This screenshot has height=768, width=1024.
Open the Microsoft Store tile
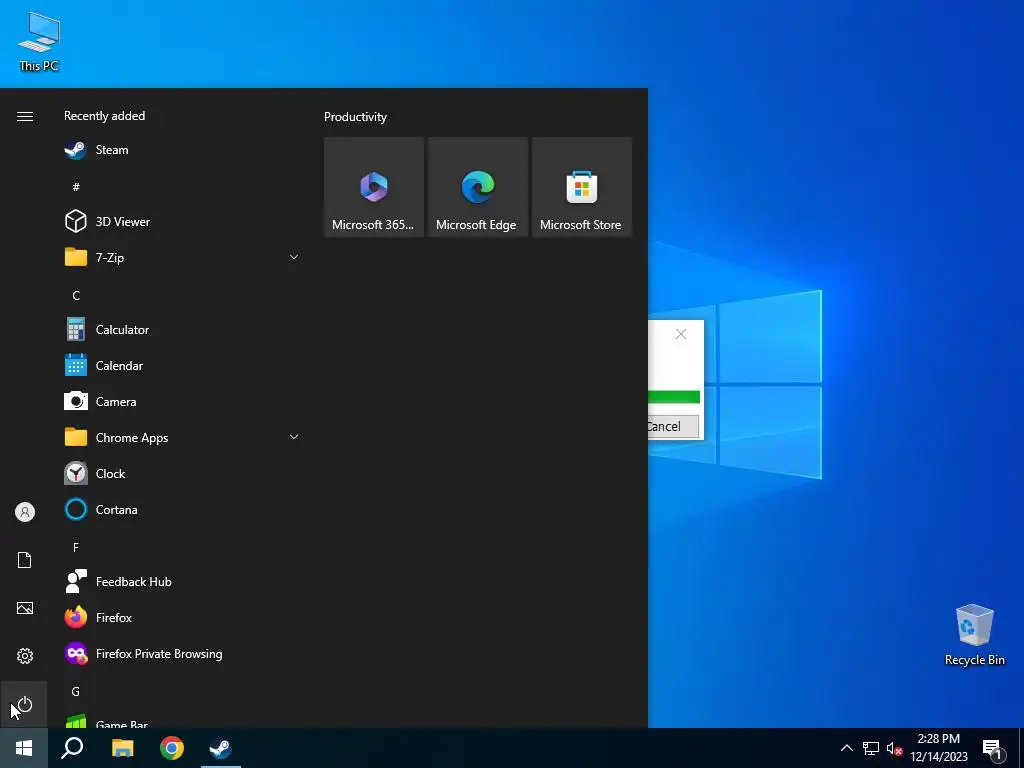point(581,187)
